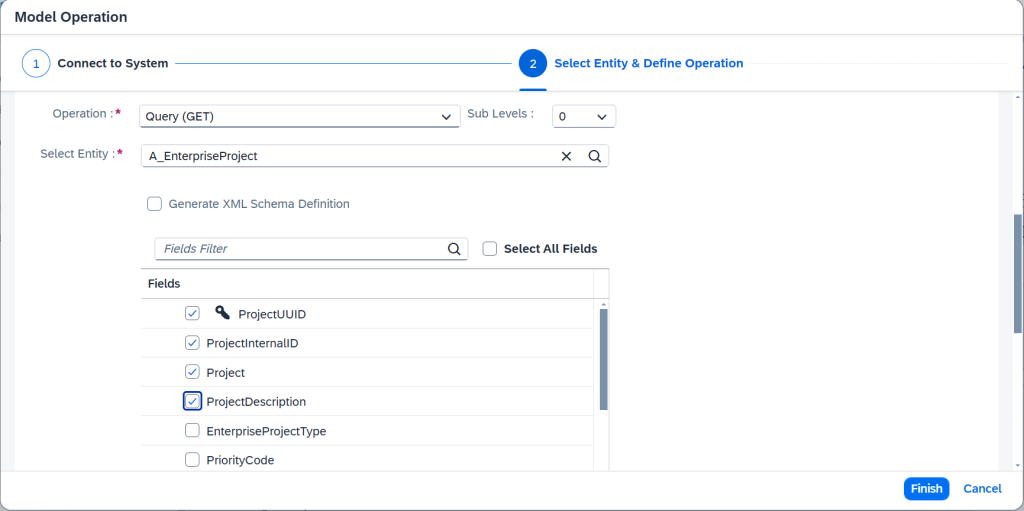The width and height of the screenshot is (1024, 511).
Task: Go to Connect to System step
Action: click(x=112, y=63)
